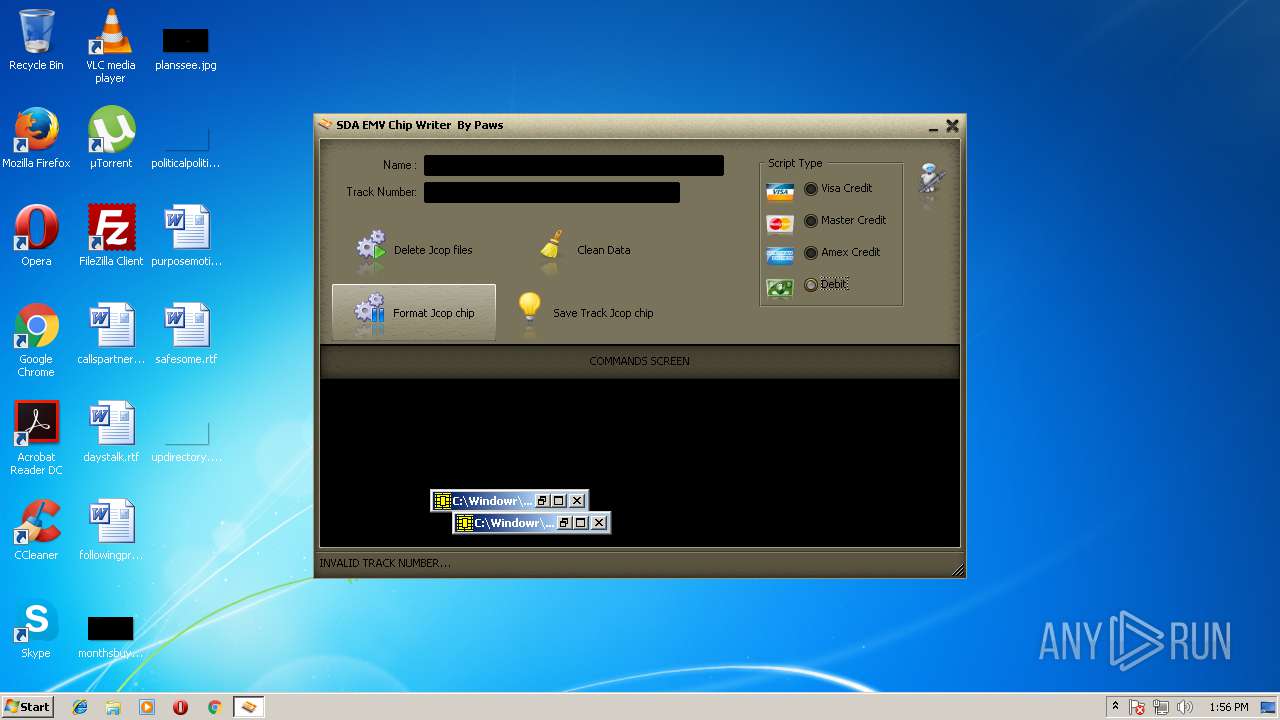The width and height of the screenshot is (1280, 720).
Task: Open the network tray icon
Action: pos(1162,708)
